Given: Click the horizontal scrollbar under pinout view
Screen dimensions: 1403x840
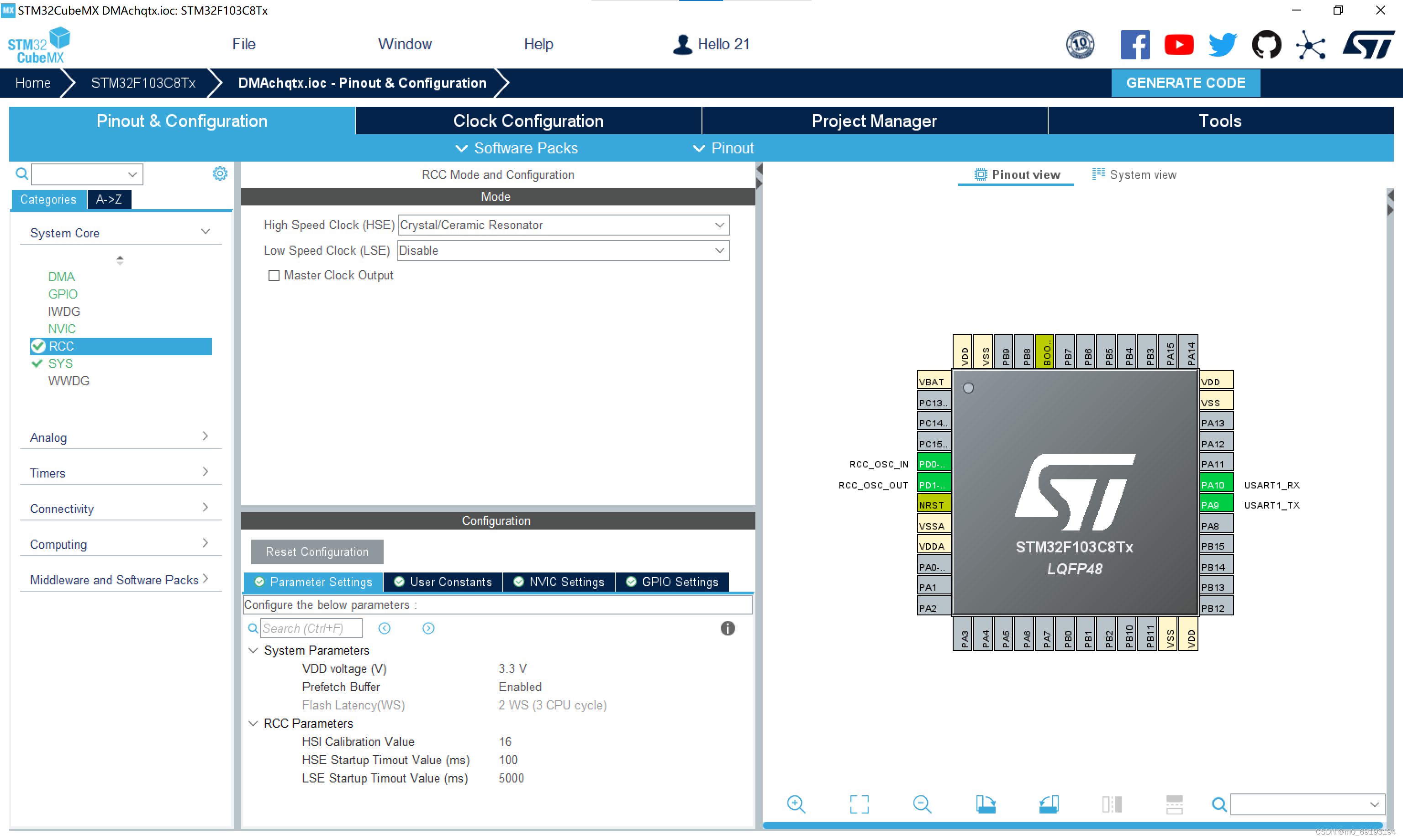Looking at the screenshot, I should 1073,825.
